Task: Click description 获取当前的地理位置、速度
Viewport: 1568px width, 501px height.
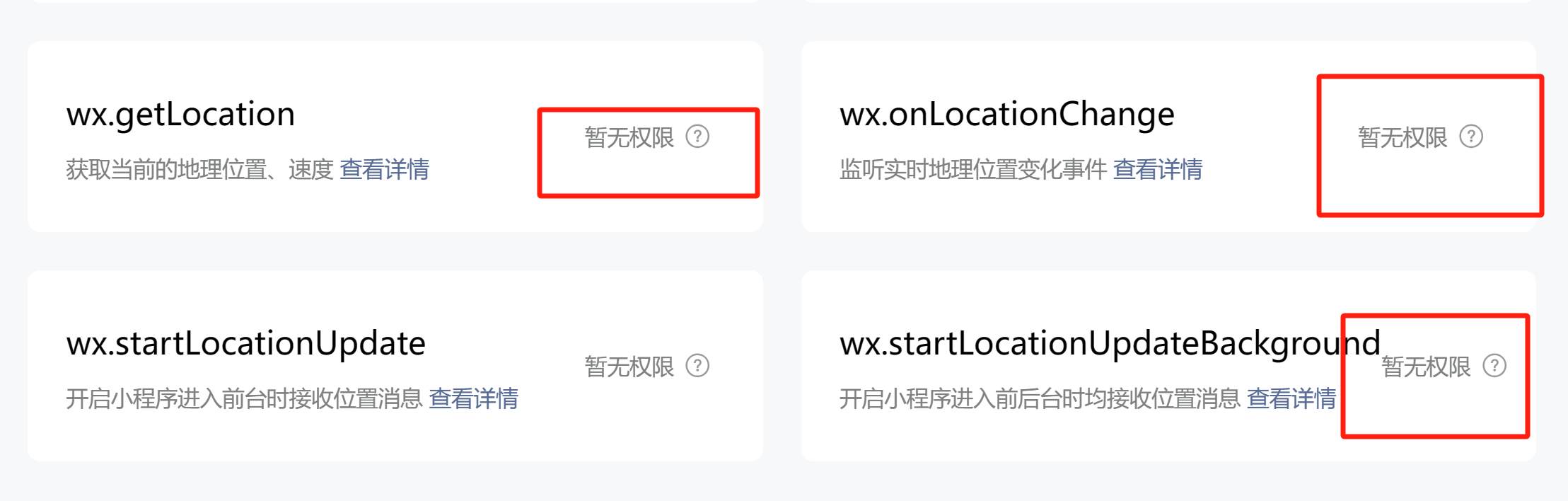Action: (x=199, y=170)
